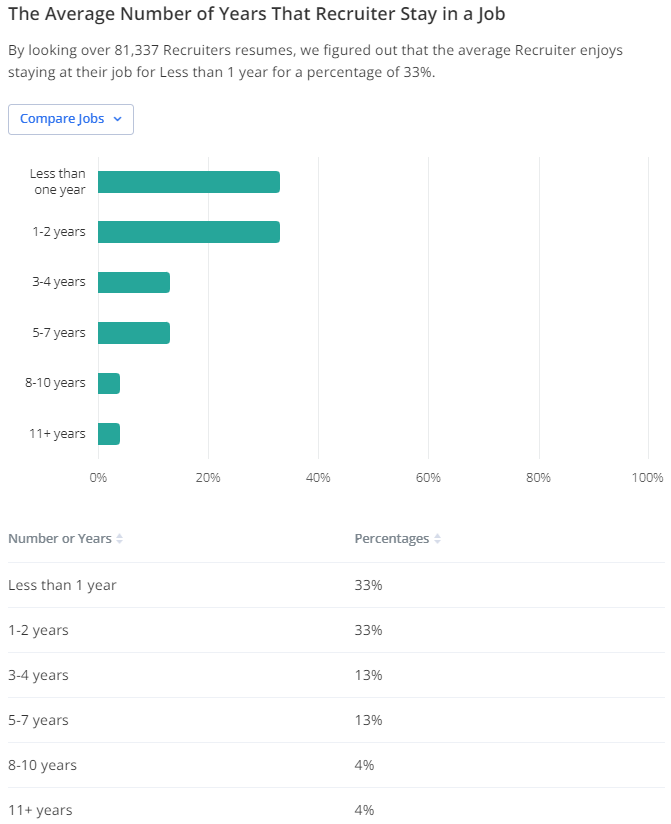This screenshot has width=671, height=824.
Task: Select the Percentages column header text
Action: point(391,539)
